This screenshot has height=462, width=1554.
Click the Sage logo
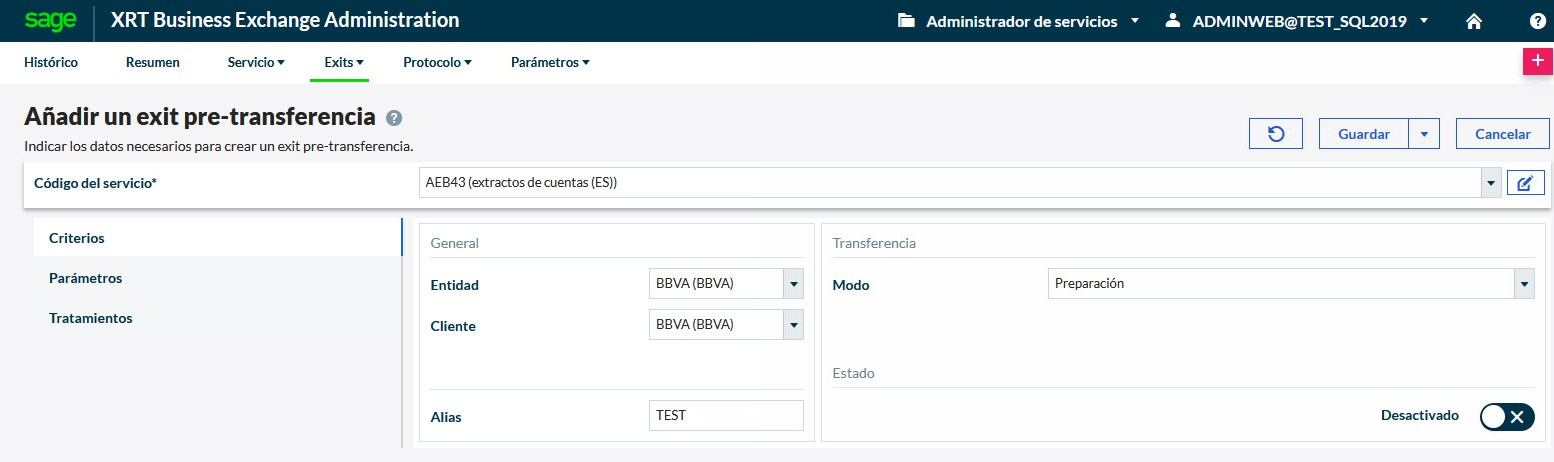click(x=44, y=20)
